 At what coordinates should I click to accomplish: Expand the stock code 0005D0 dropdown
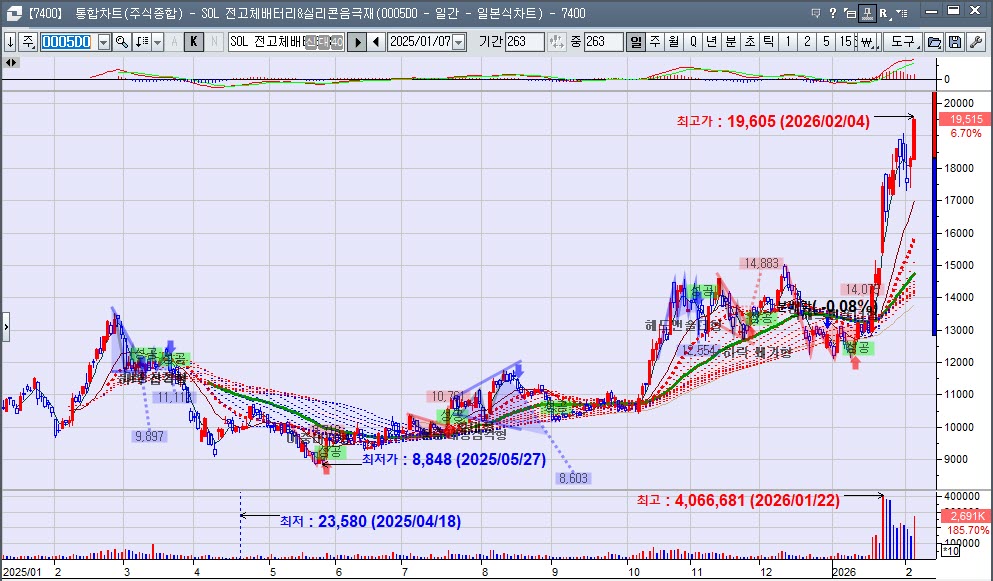pyautogui.click(x=103, y=42)
